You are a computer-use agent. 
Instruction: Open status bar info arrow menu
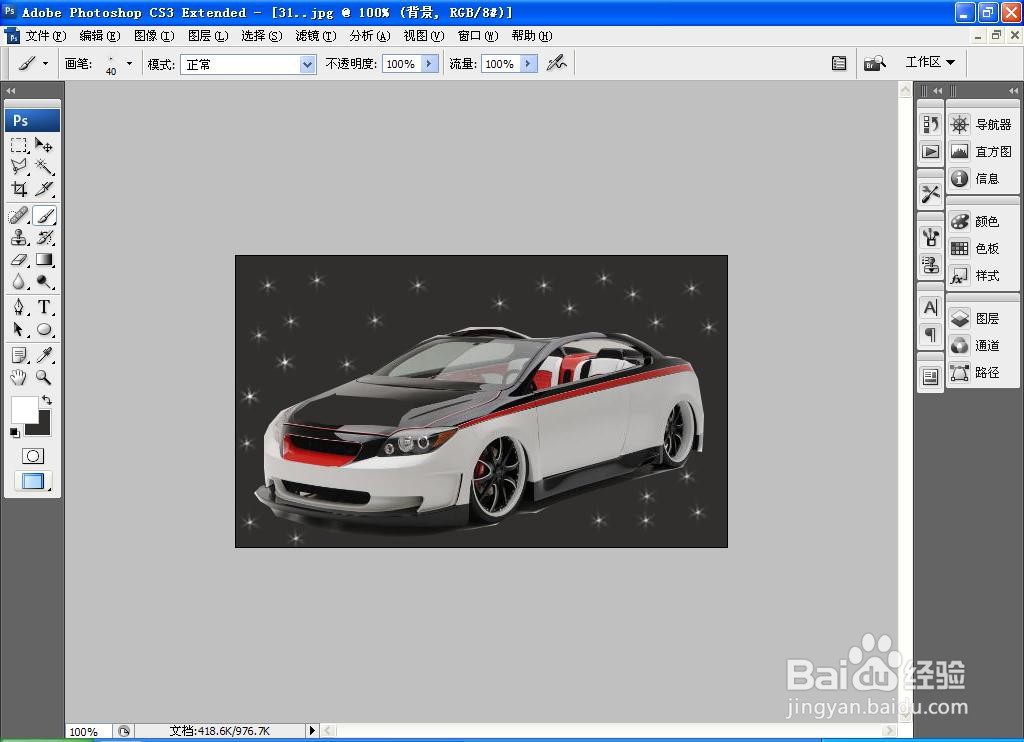(312, 730)
